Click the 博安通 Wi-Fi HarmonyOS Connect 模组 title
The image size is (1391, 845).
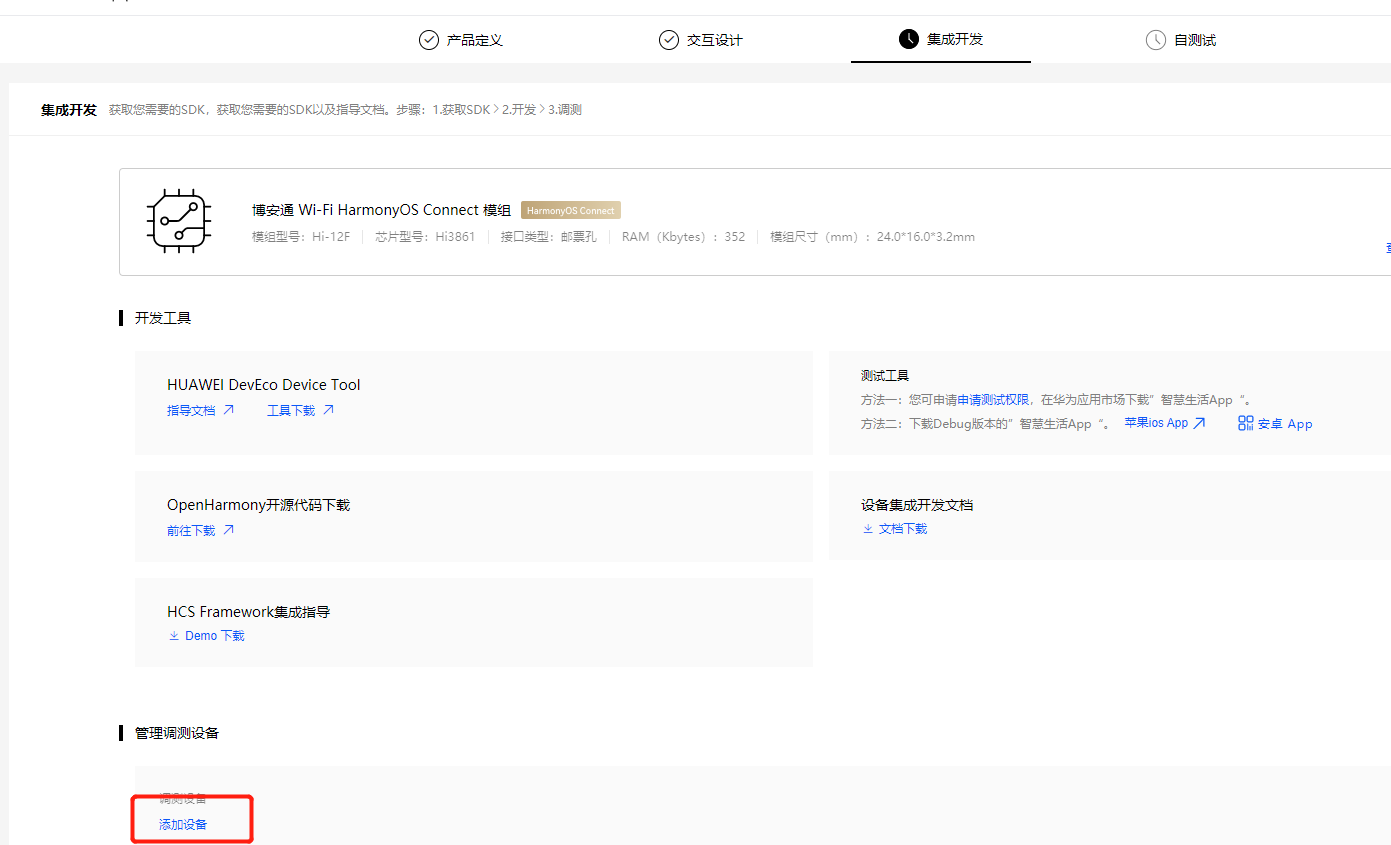click(x=381, y=210)
